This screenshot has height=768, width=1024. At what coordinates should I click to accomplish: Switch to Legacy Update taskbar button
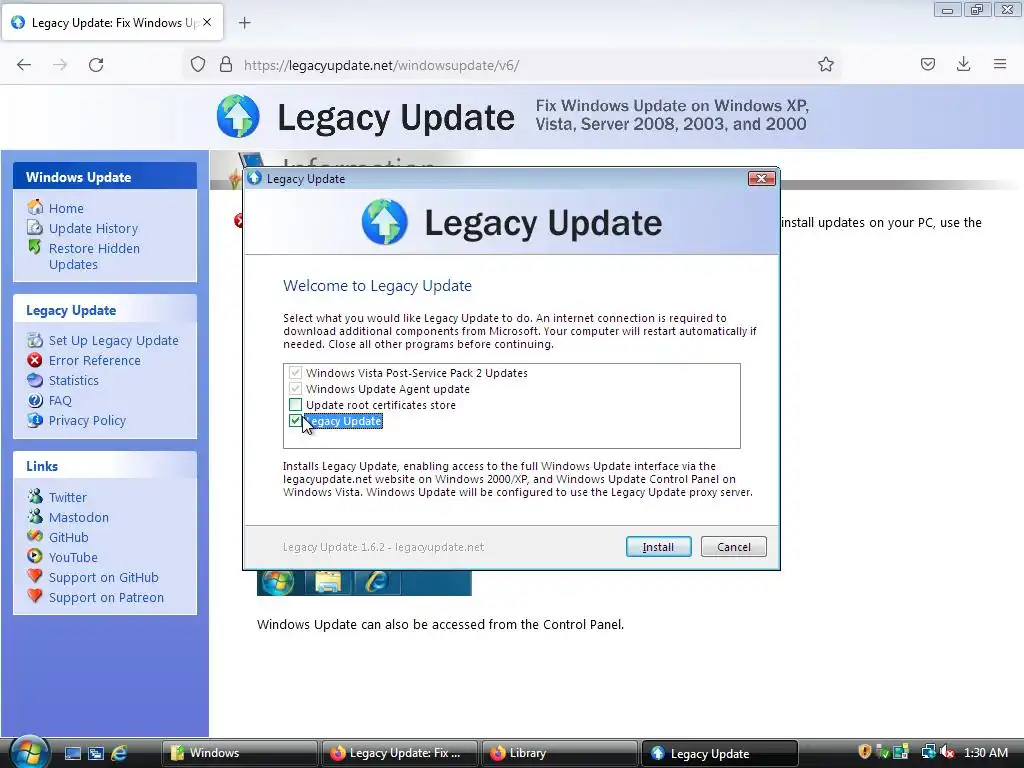pos(719,753)
